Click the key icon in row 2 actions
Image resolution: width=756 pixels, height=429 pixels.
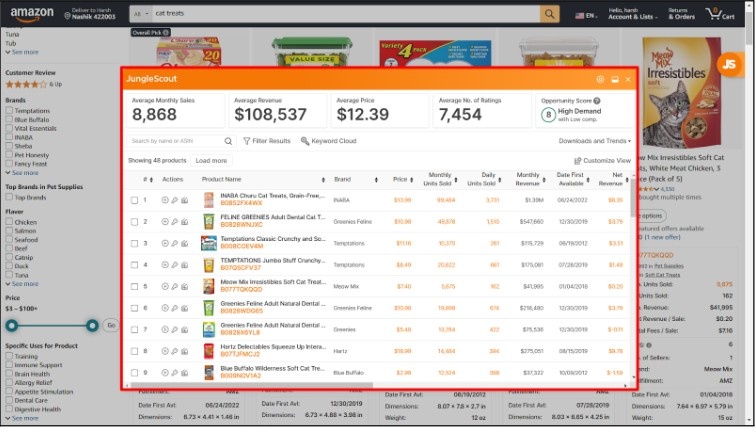pos(175,222)
